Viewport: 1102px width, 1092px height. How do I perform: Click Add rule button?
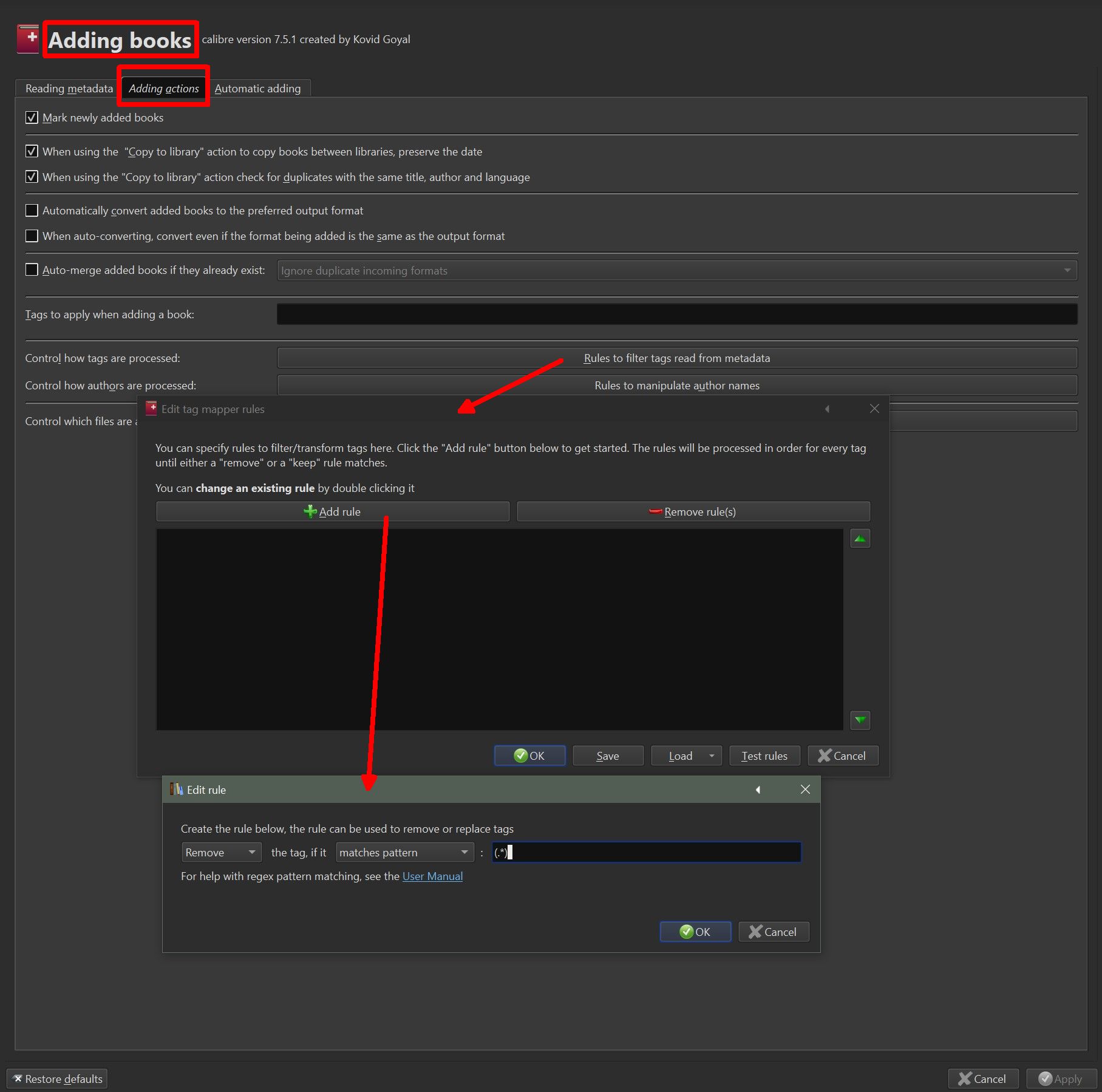332,511
